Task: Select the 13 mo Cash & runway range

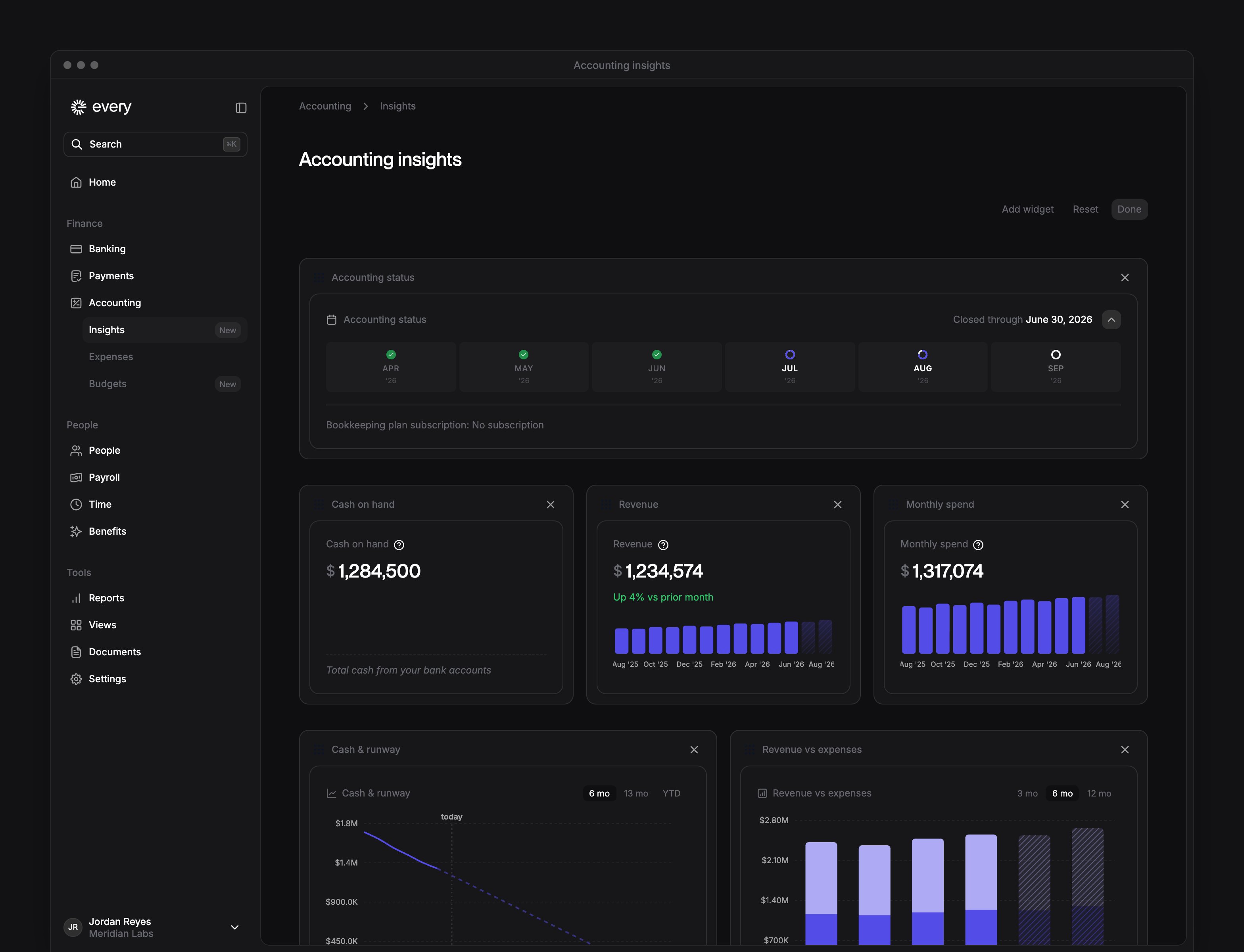Action: [x=636, y=793]
